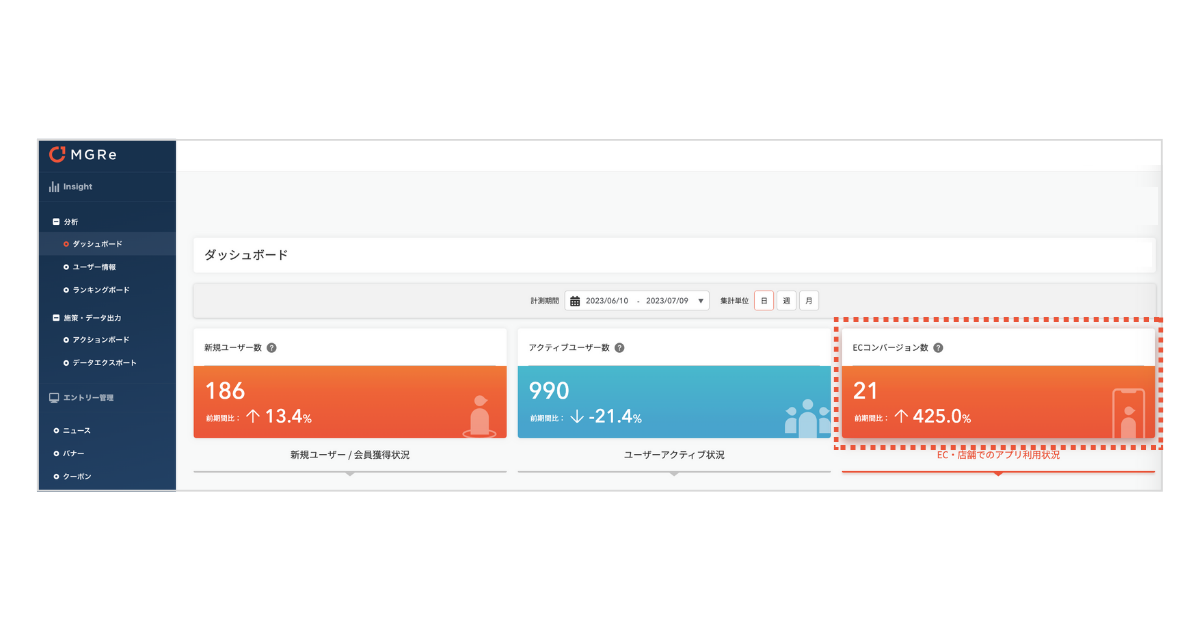Click the MGRe logo icon
The height and width of the screenshot is (630, 1200).
pyautogui.click(x=57, y=154)
